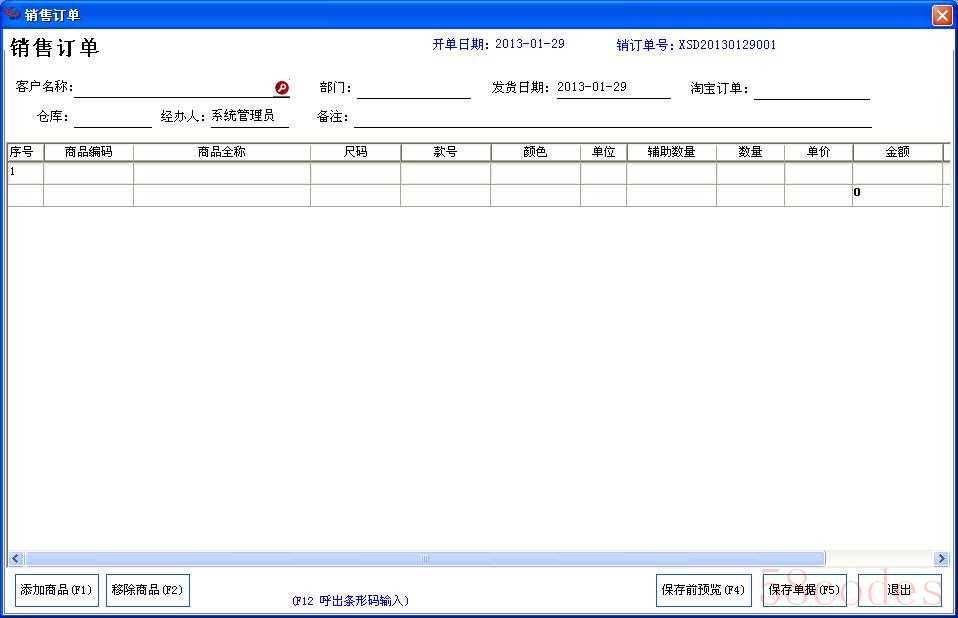Click the 经办人 field
The width and height of the screenshot is (958, 618).
point(248,116)
